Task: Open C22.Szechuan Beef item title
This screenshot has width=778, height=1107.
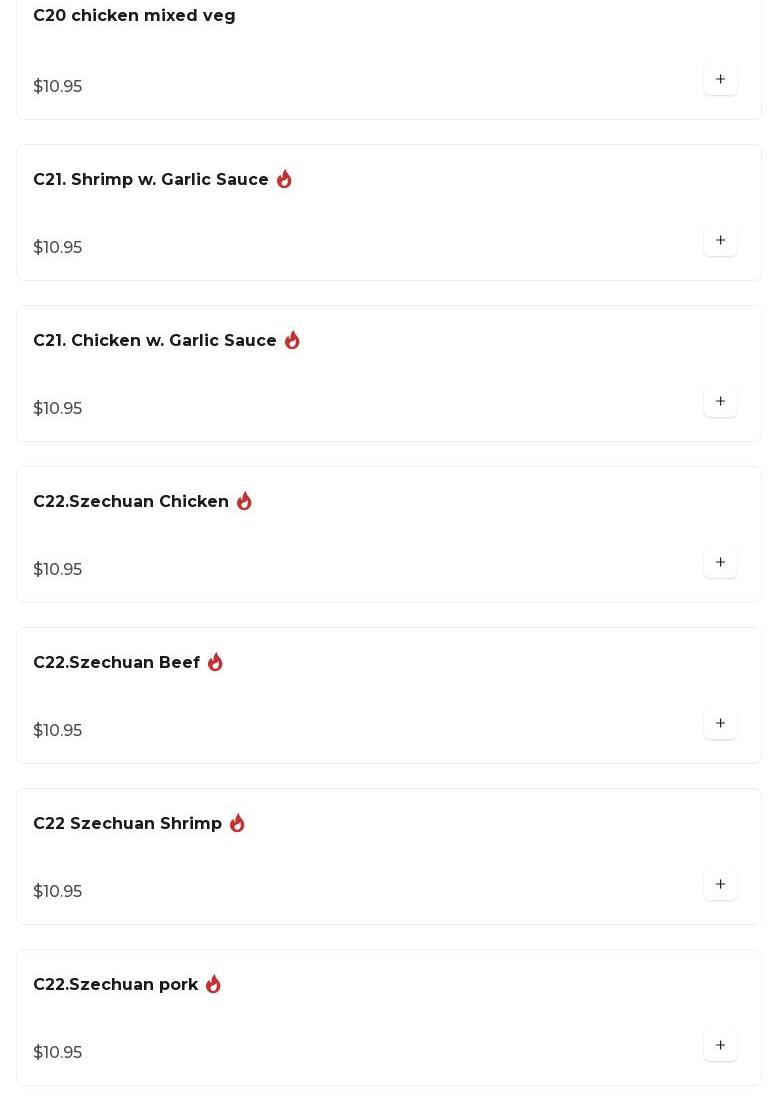Action: 116,662
